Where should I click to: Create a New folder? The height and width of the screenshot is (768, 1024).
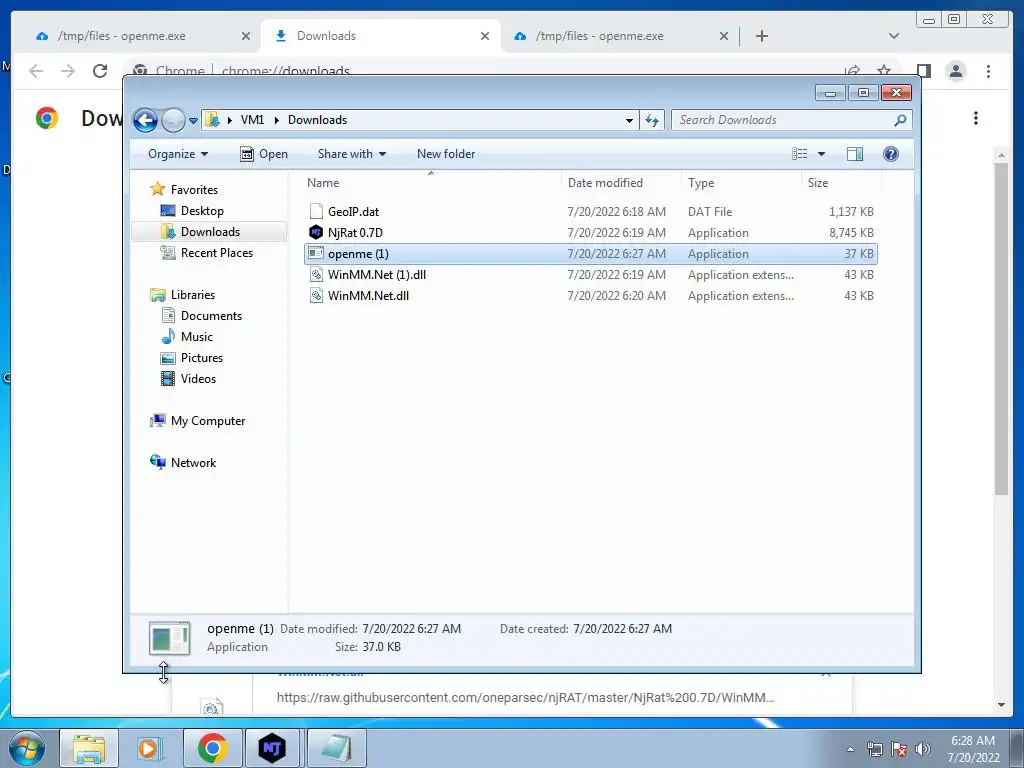point(446,154)
